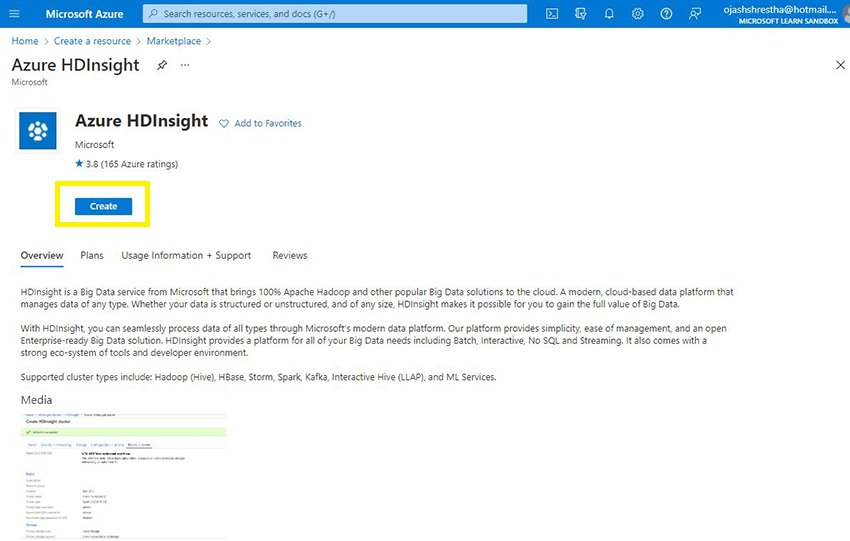Open the notifications bell

[609, 14]
